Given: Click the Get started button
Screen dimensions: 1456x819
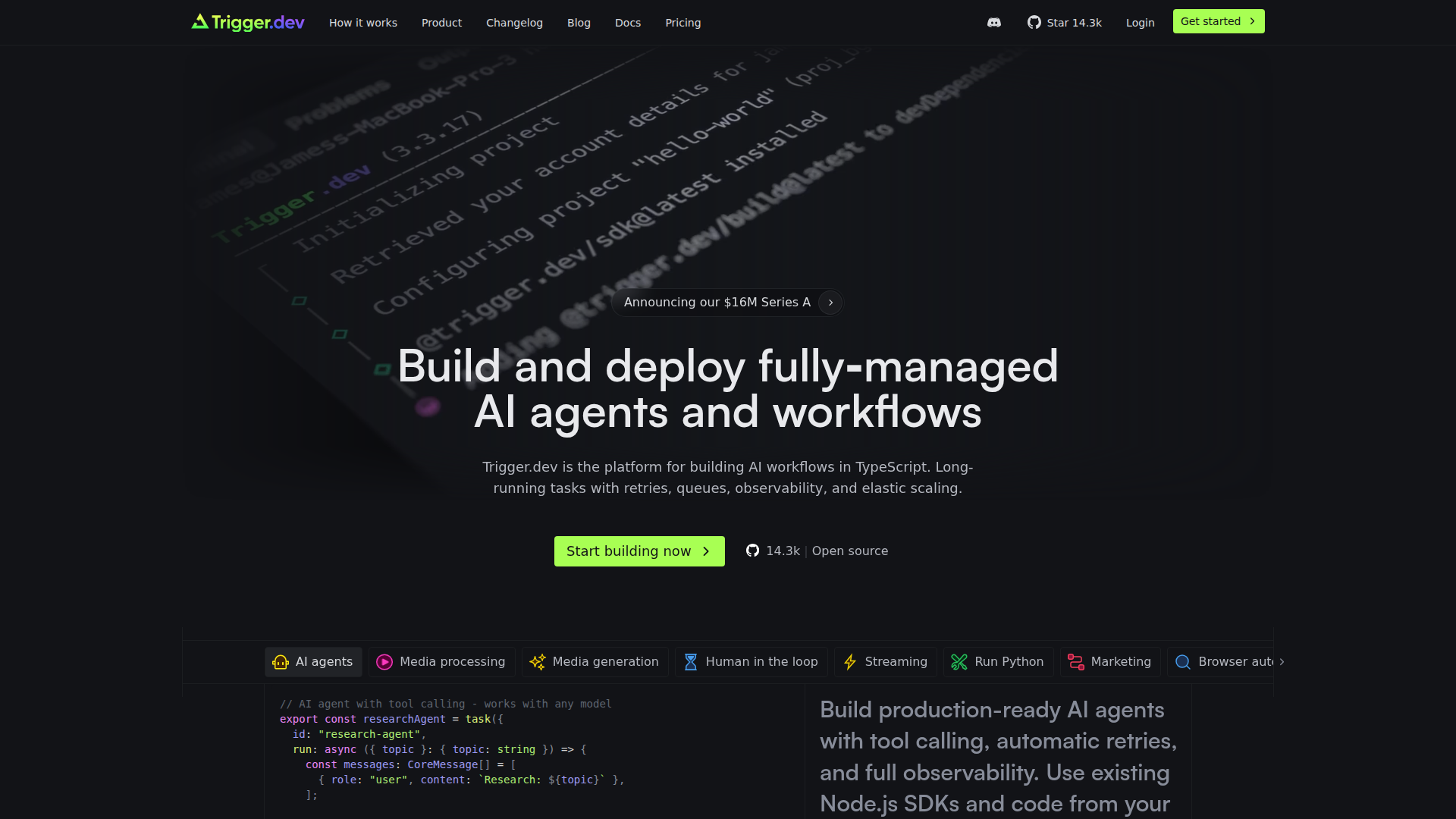Looking at the screenshot, I should [1218, 21].
